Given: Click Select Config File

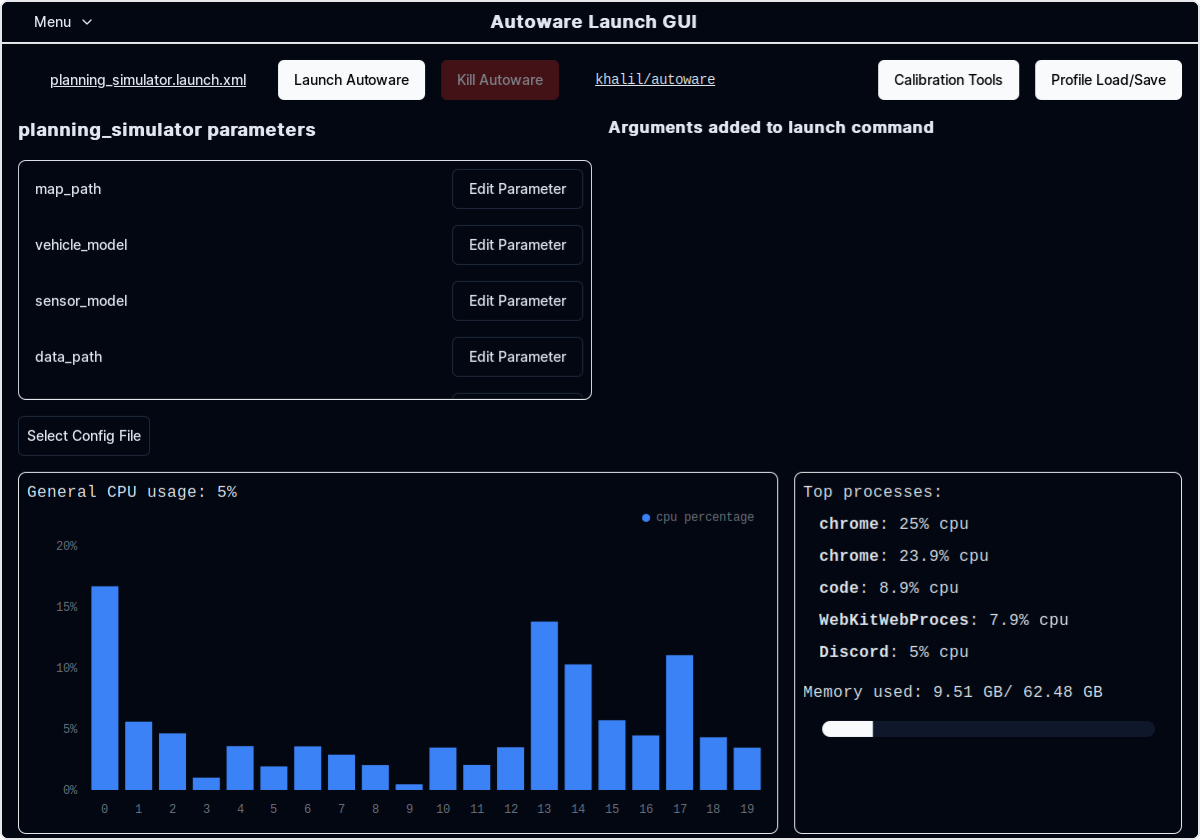Looking at the screenshot, I should (x=84, y=436).
